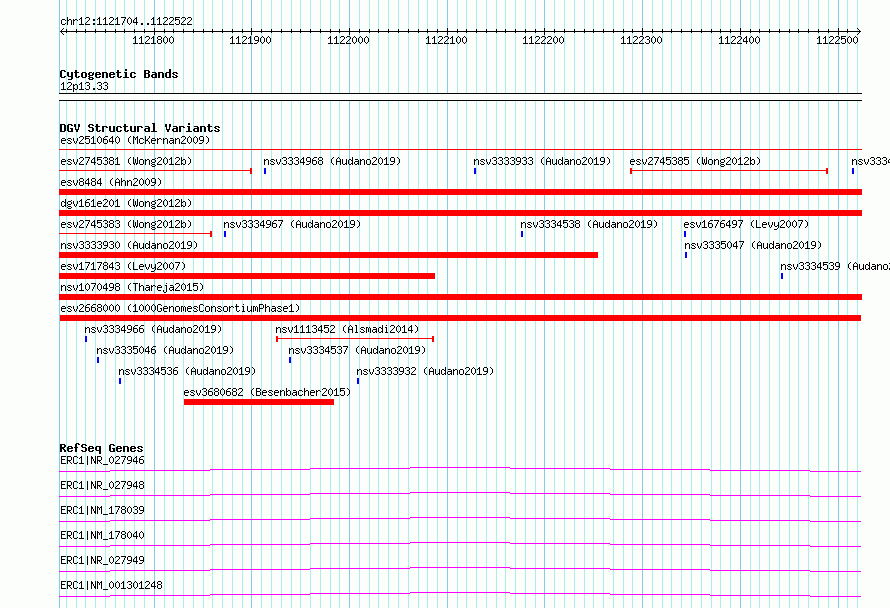Open nsv1070498 (Thareja2015) variant
This screenshot has width=890, height=608.
pos(132,287)
